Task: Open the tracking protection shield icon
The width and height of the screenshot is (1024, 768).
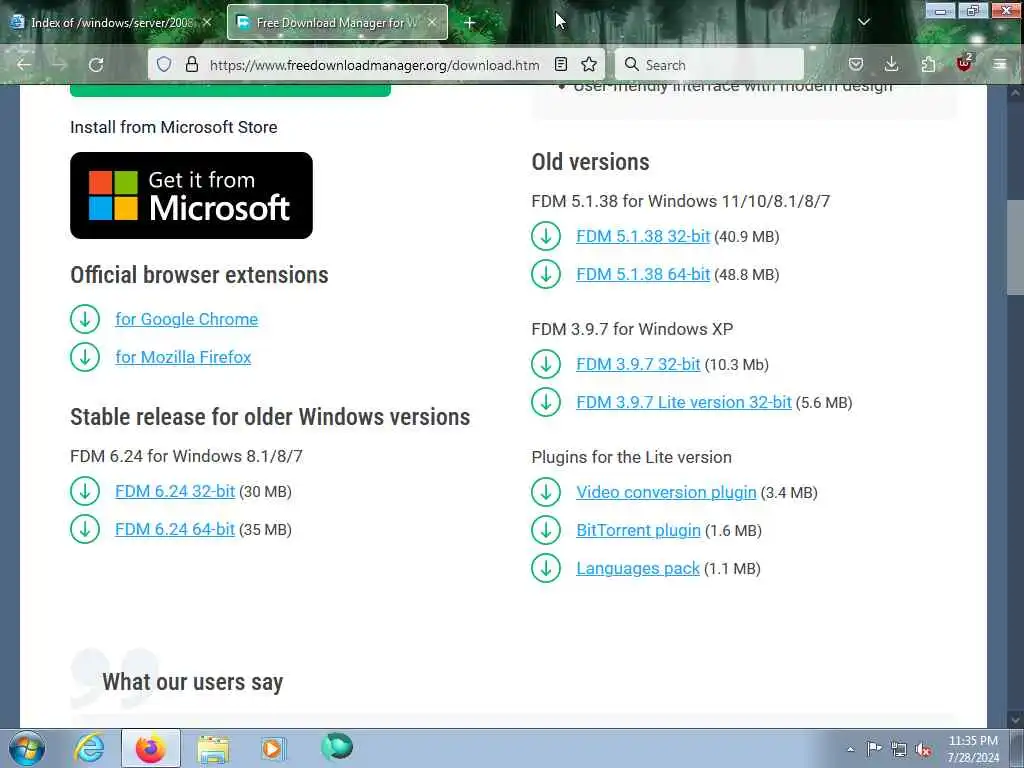Action: [164, 64]
